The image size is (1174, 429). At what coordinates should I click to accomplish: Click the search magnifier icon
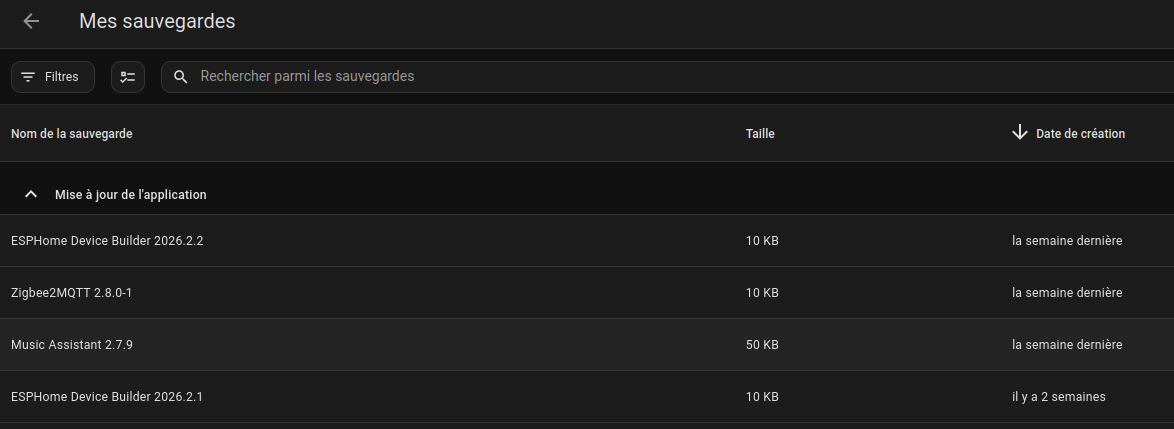181,77
